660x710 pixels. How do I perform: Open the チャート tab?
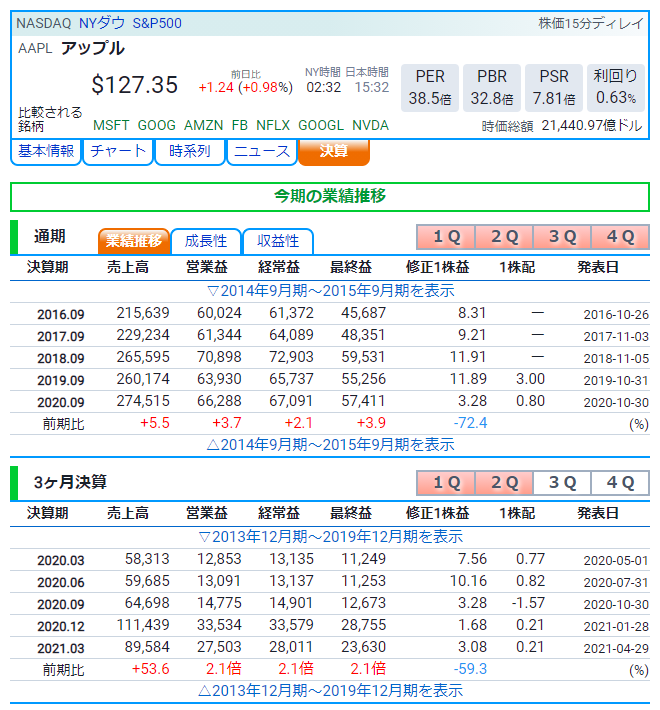(x=117, y=151)
